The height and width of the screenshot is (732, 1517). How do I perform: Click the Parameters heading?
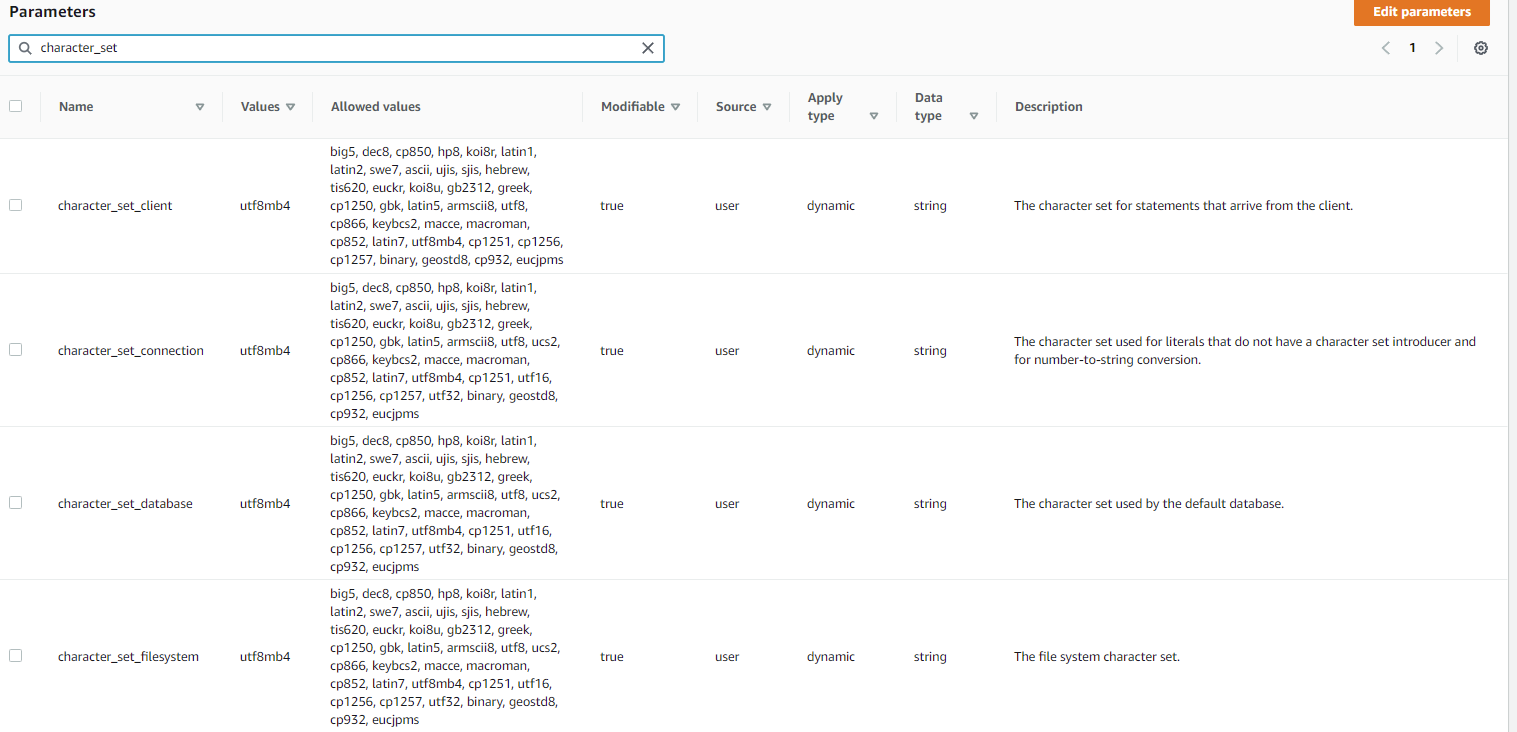(x=52, y=12)
